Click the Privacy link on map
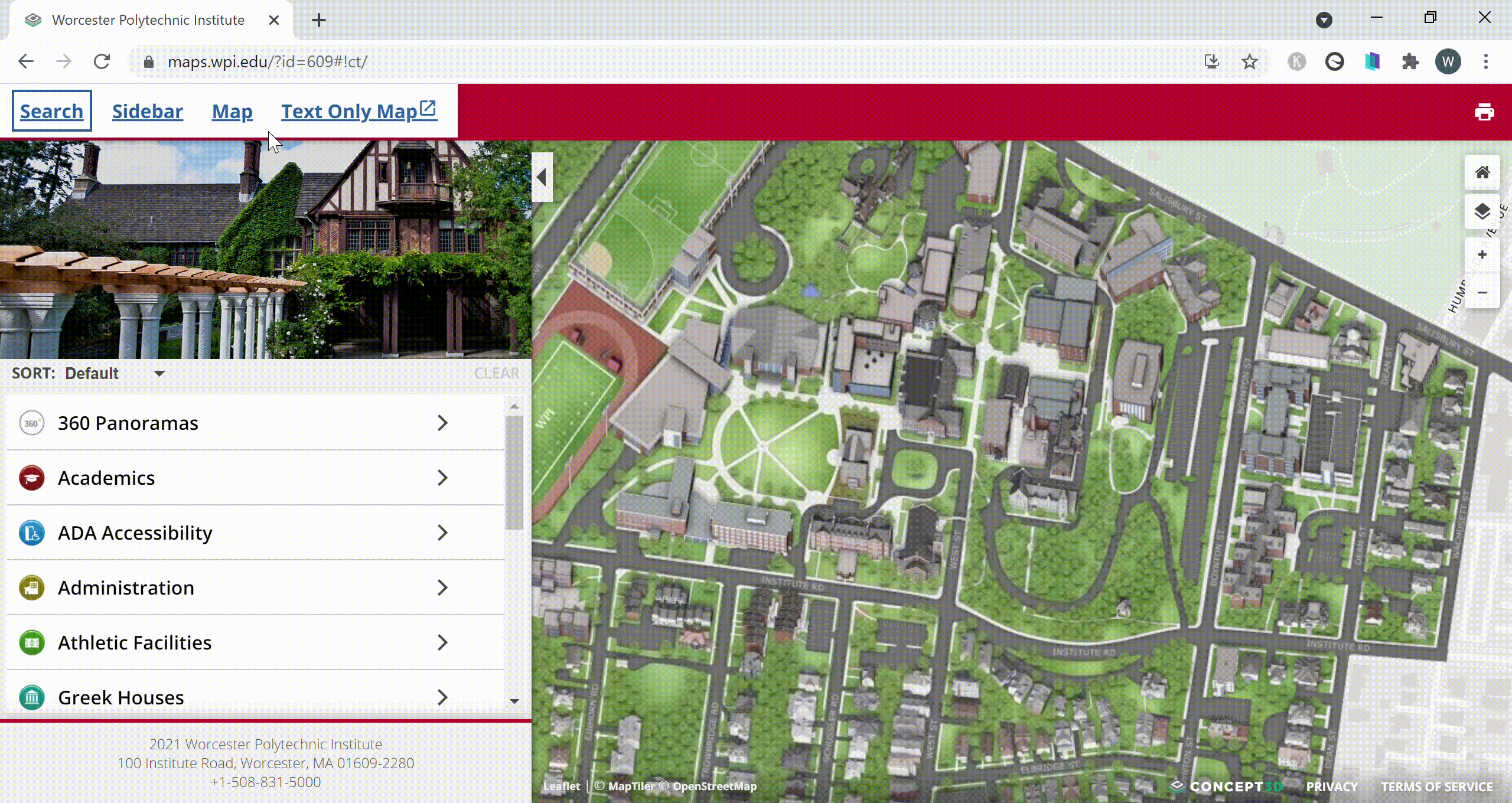Viewport: 1512px width, 803px height. point(1331,786)
